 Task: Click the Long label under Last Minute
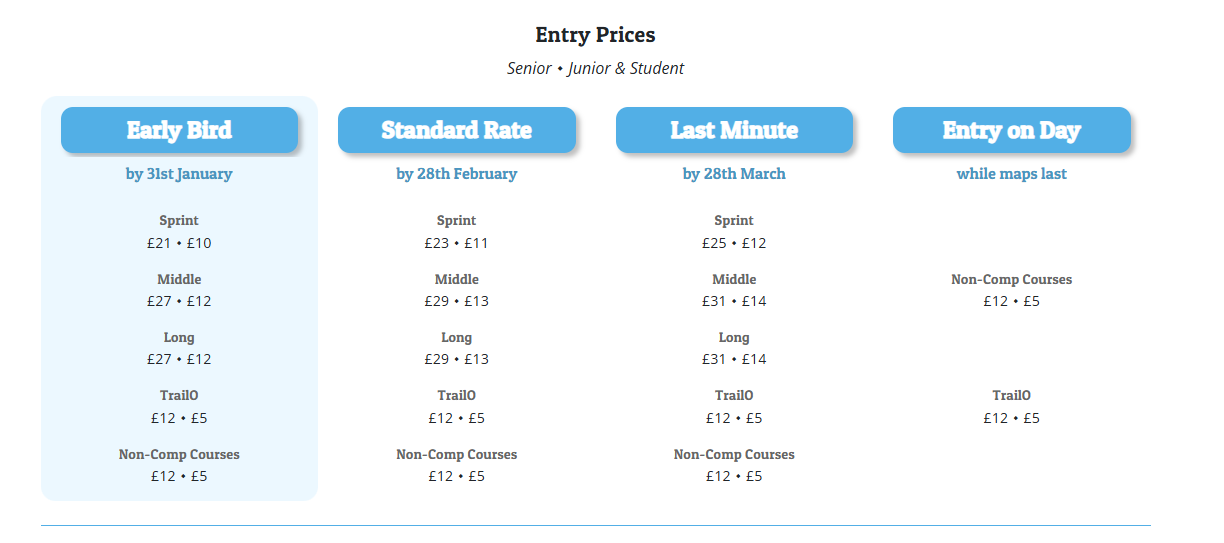pyautogui.click(x=734, y=337)
